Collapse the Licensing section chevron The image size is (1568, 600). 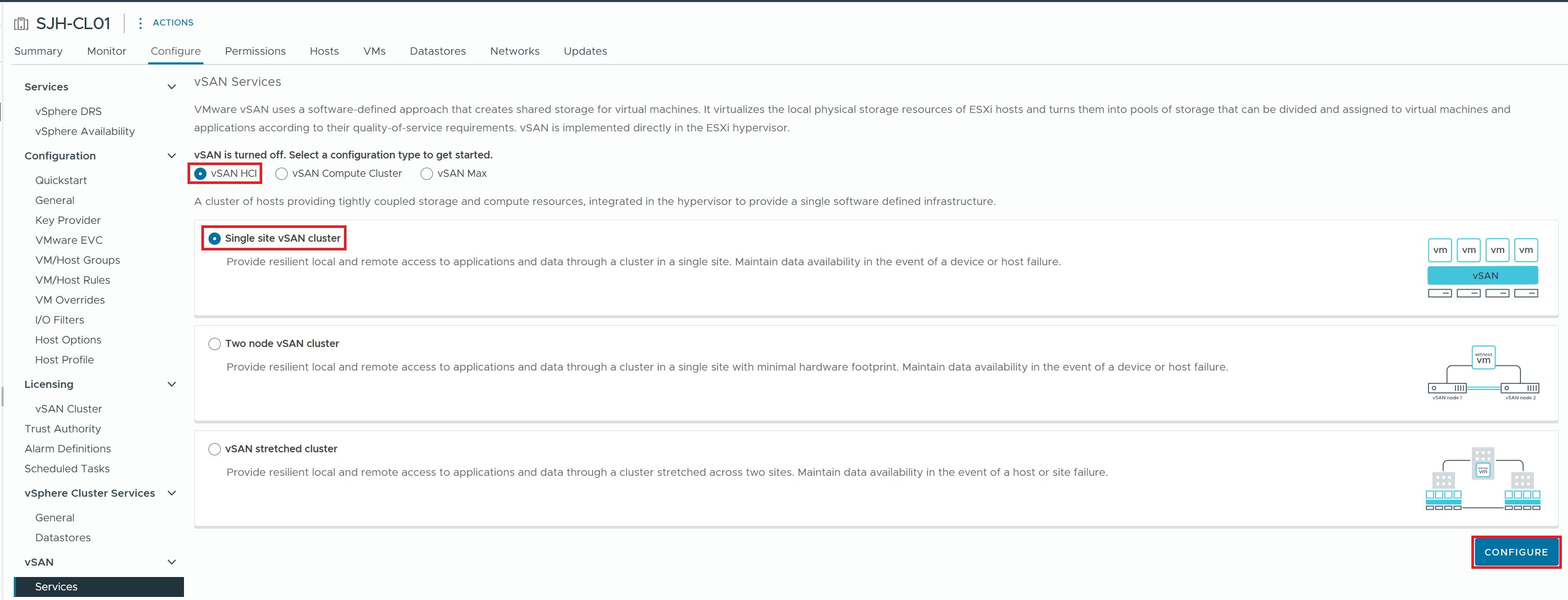pos(172,385)
